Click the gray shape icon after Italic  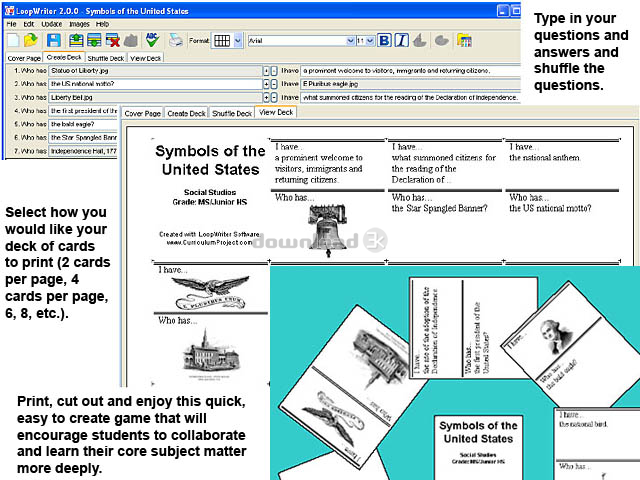(420, 40)
